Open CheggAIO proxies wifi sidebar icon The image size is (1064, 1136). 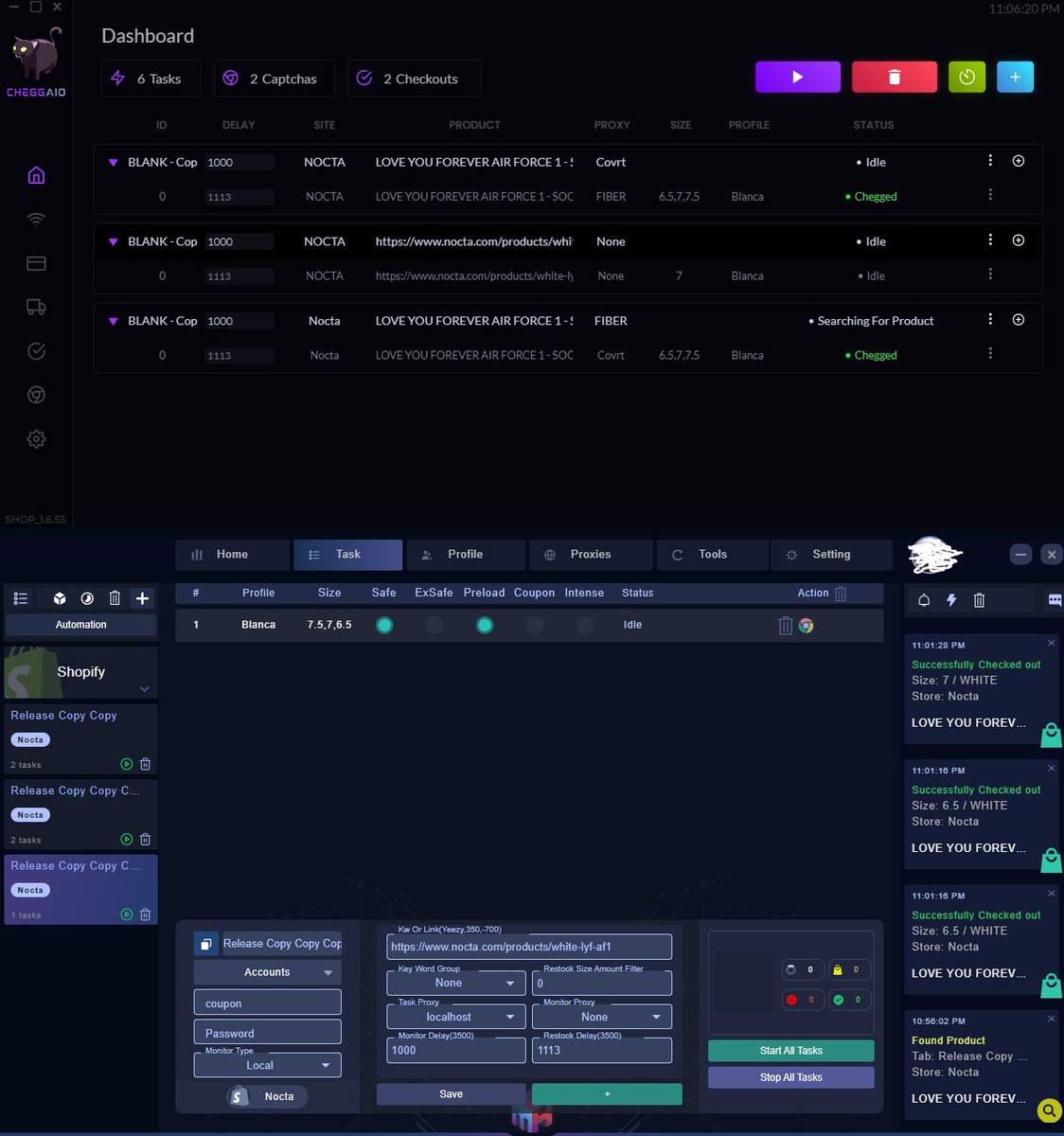point(36,219)
